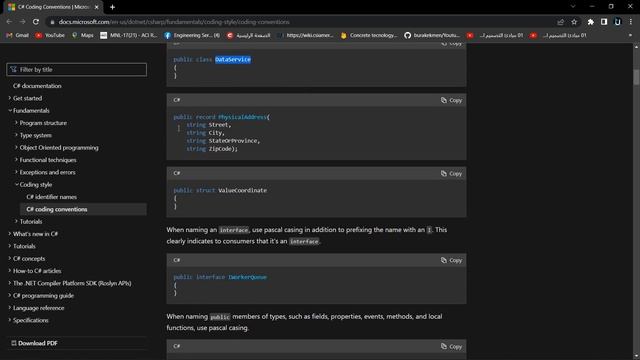Image resolution: width=640 pixels, height=360 pixels.
Task: Click the PhysicalAddress record name in code
Action: (242, 117)
